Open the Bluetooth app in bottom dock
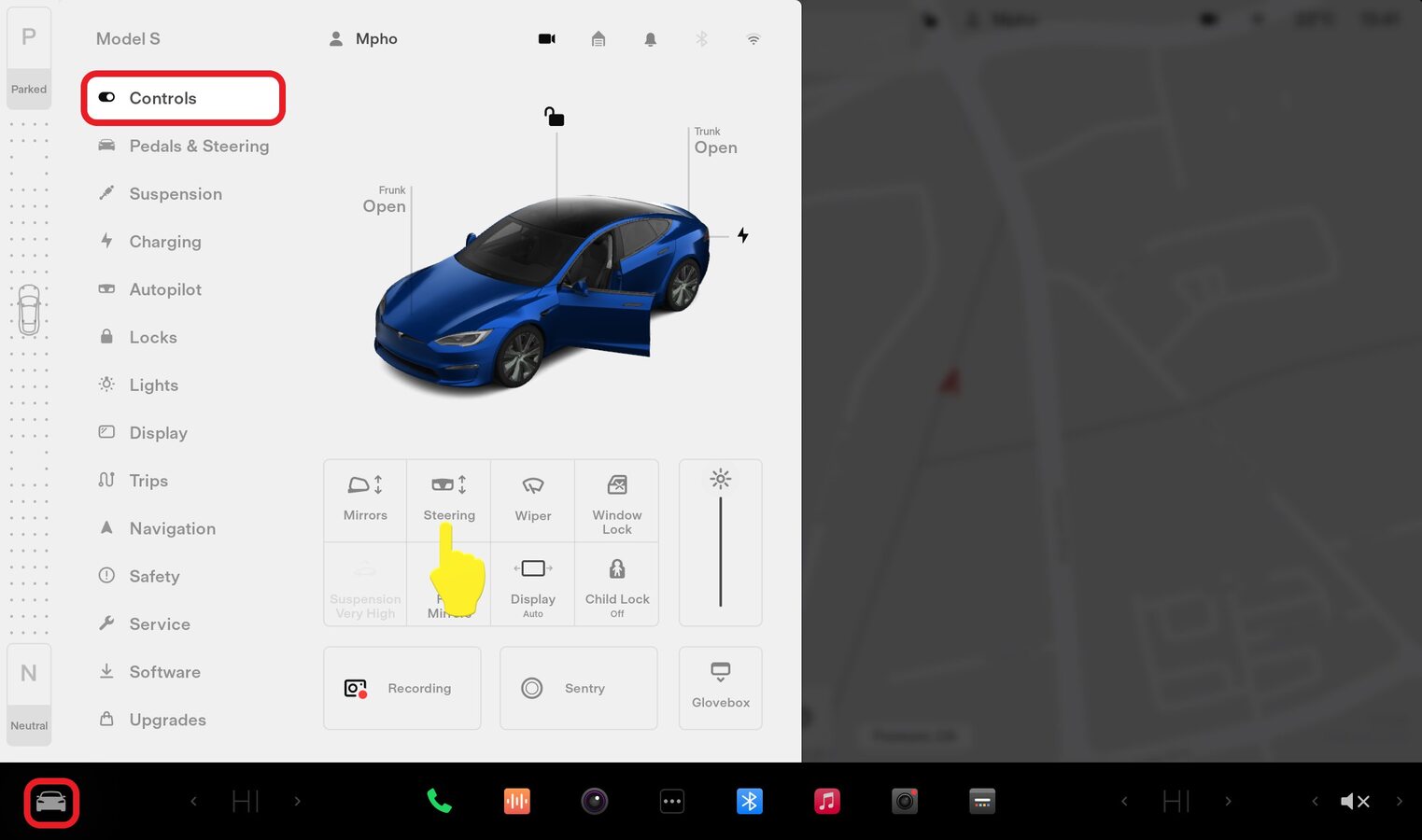 click(x=749, y=801)
